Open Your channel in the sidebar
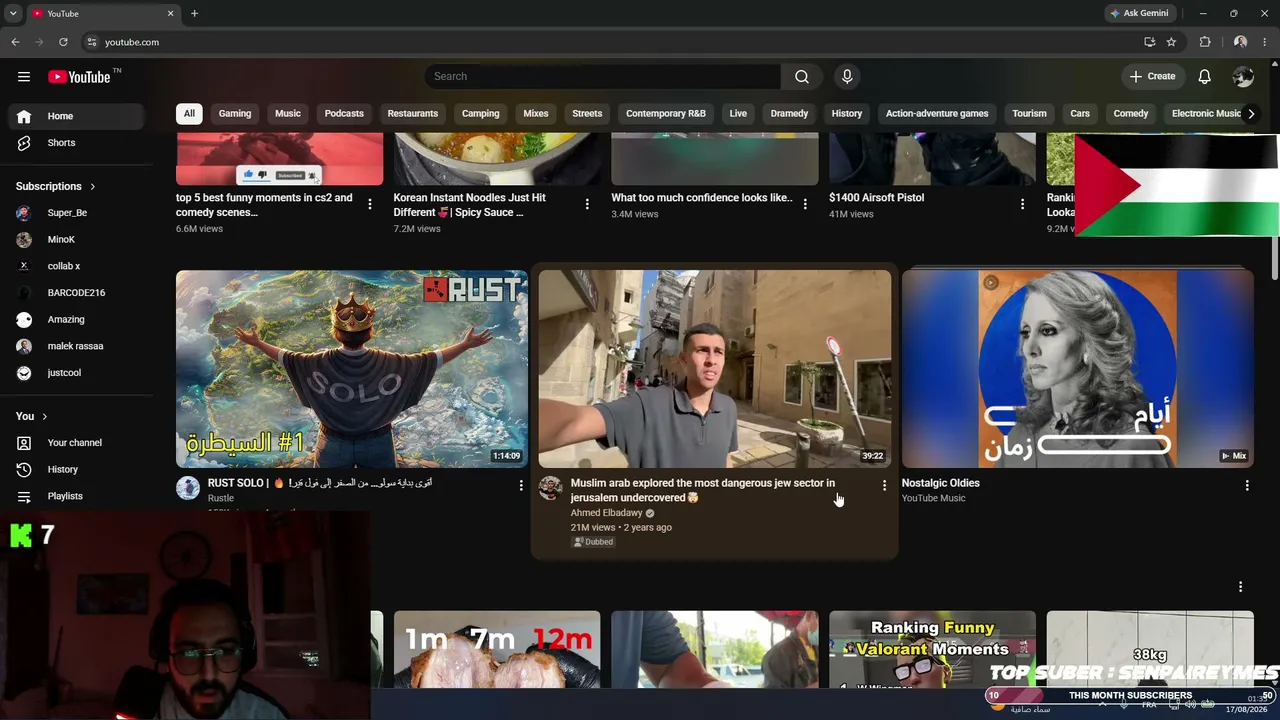1280x720 pixels. point(77,443)
